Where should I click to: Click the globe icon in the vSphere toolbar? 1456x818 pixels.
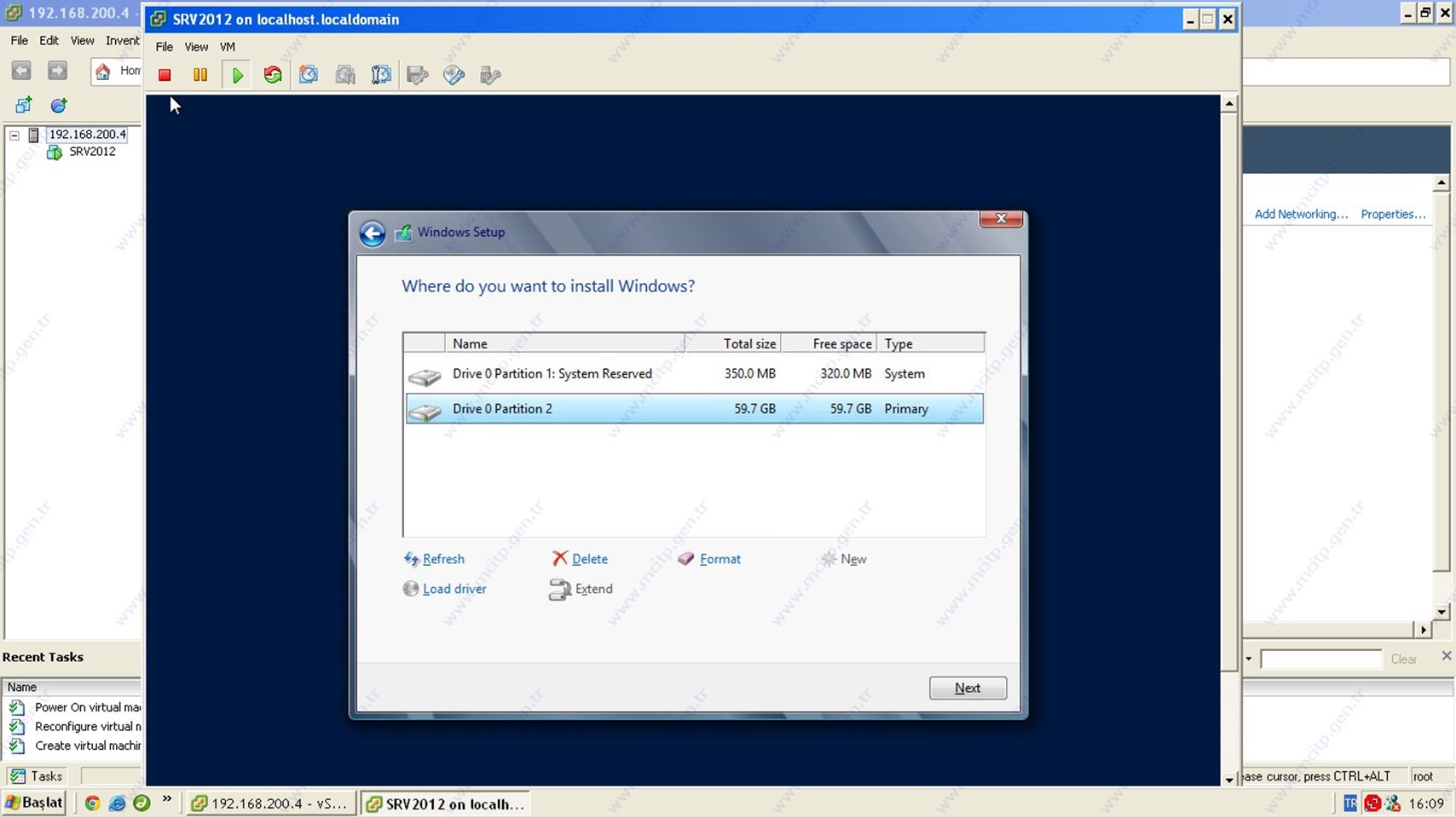pyautogui.click(x=59, y=106)
